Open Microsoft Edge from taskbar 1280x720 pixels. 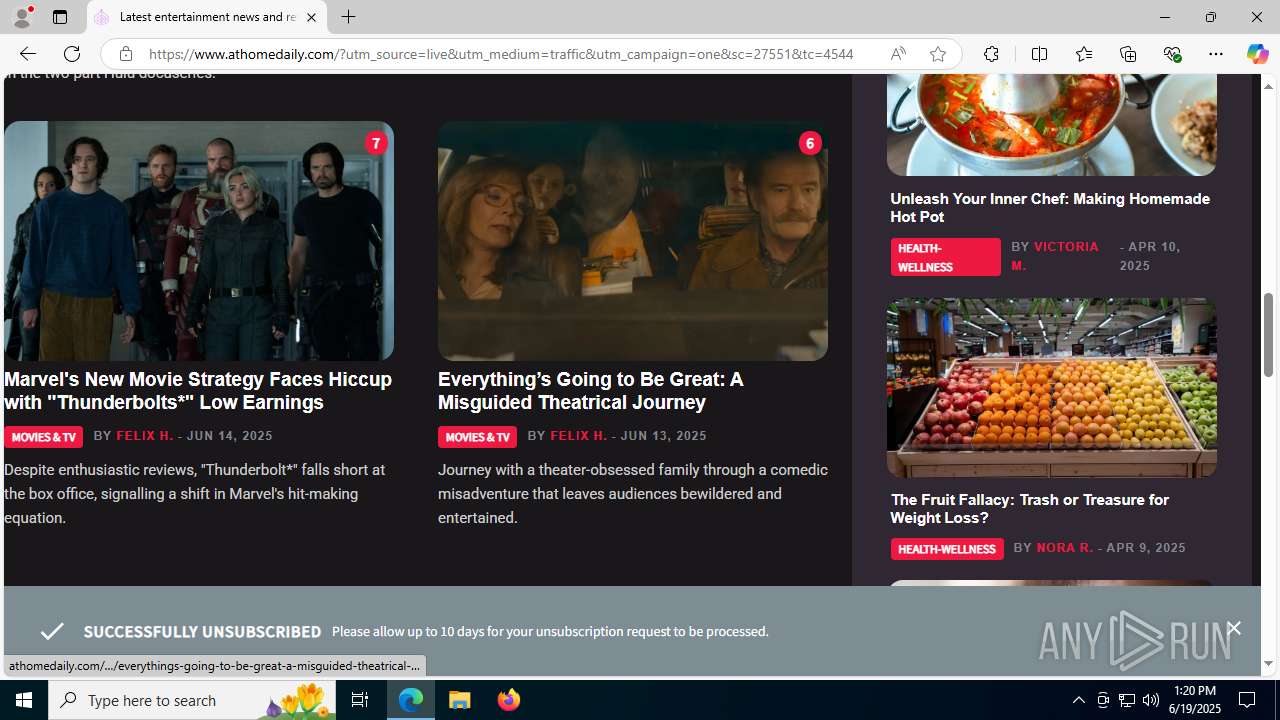pyautogui.click(x=411, y=700)
